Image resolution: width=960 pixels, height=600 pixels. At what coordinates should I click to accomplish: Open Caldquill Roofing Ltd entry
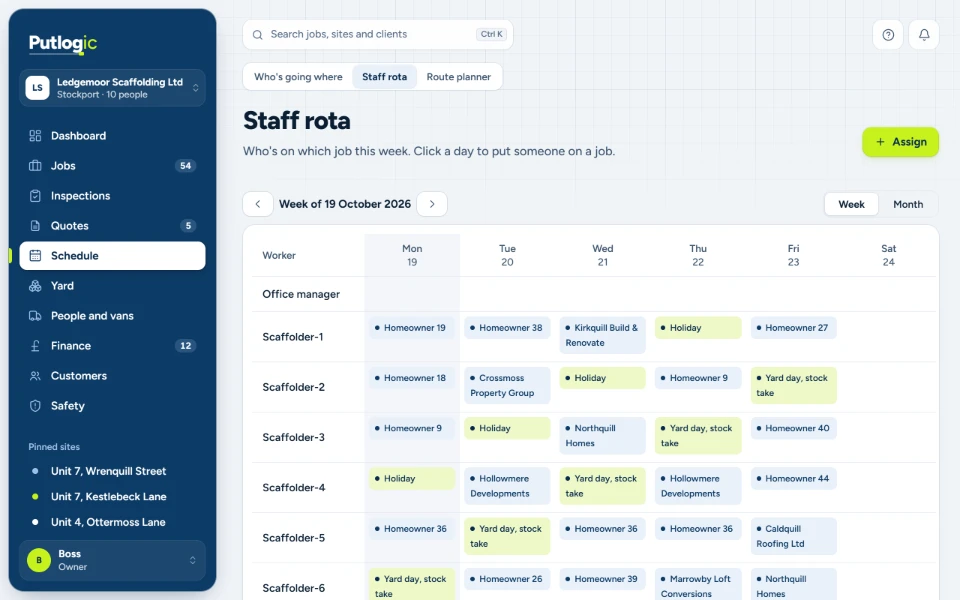click(793, 536)
